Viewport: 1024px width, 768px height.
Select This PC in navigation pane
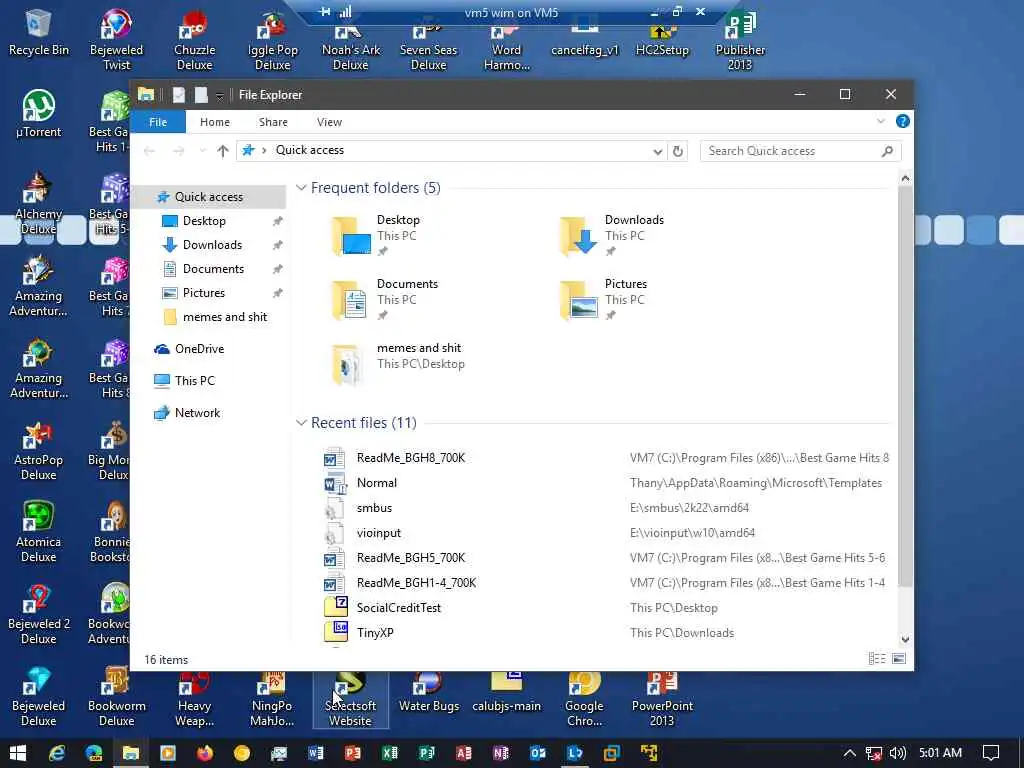195,381
